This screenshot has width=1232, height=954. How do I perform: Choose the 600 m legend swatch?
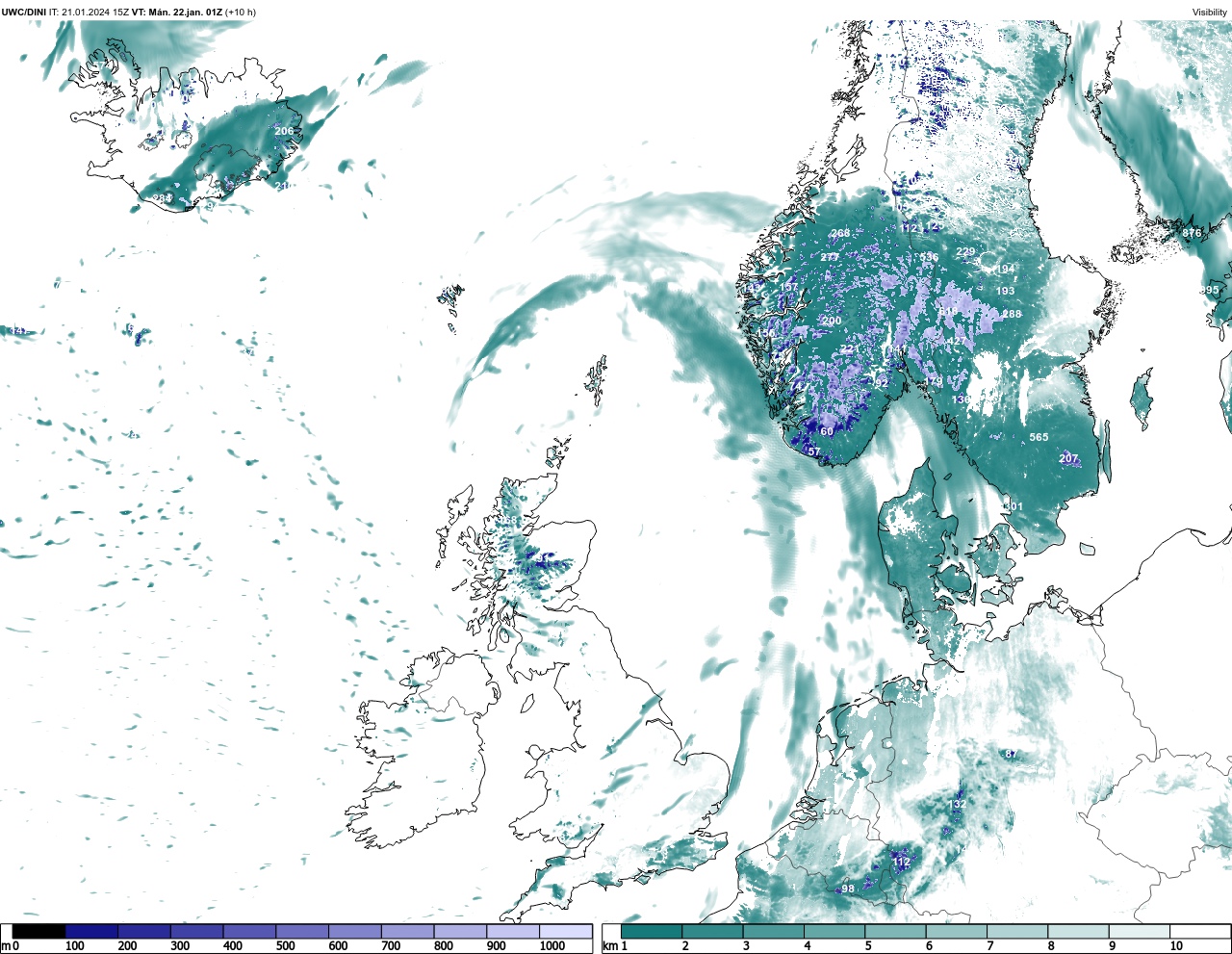(x=355, y=931)
